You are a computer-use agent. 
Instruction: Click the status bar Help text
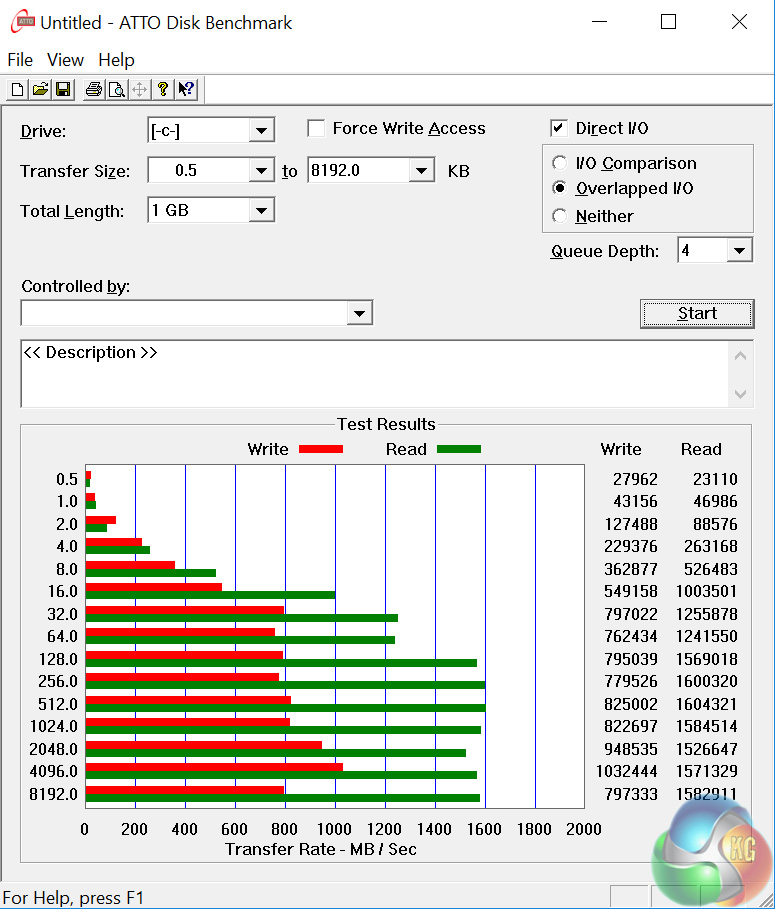[73, 898]
